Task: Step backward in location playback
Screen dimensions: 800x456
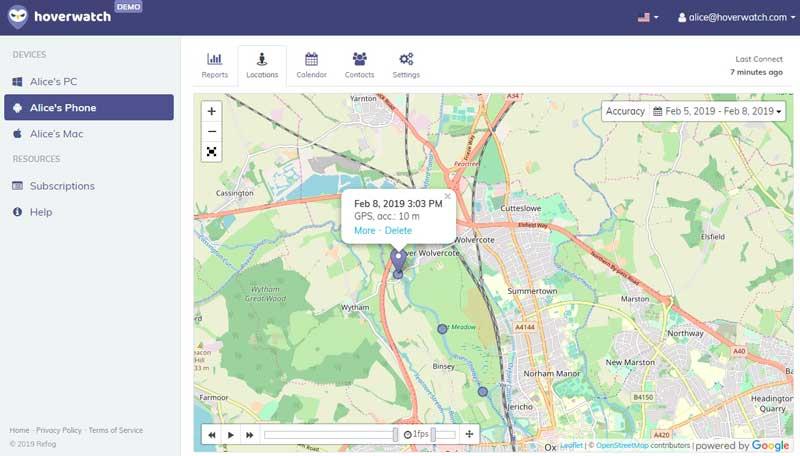Action: [x=212, y=435]
